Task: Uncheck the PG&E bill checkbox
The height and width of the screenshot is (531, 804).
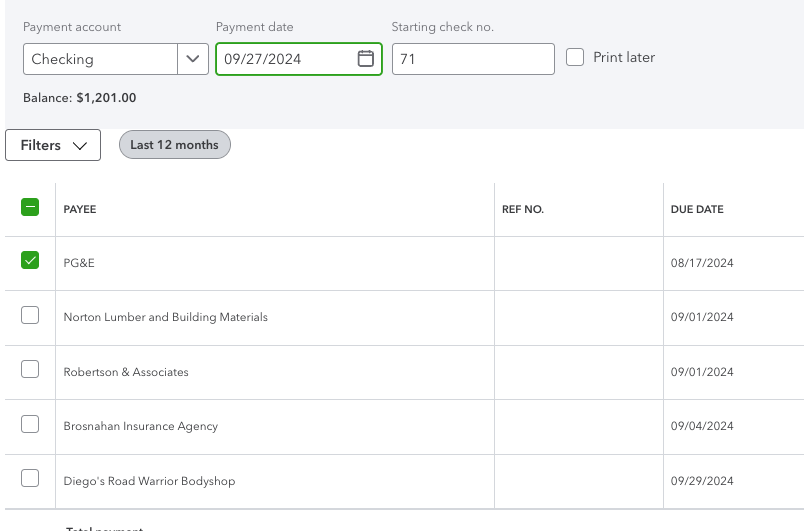Action: [x=30, y=260]
